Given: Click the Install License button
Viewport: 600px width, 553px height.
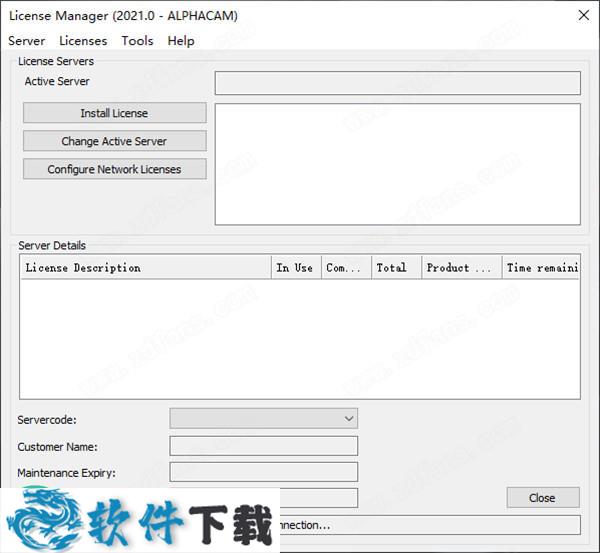Looking at the screenshot, I should click(114, 113).
